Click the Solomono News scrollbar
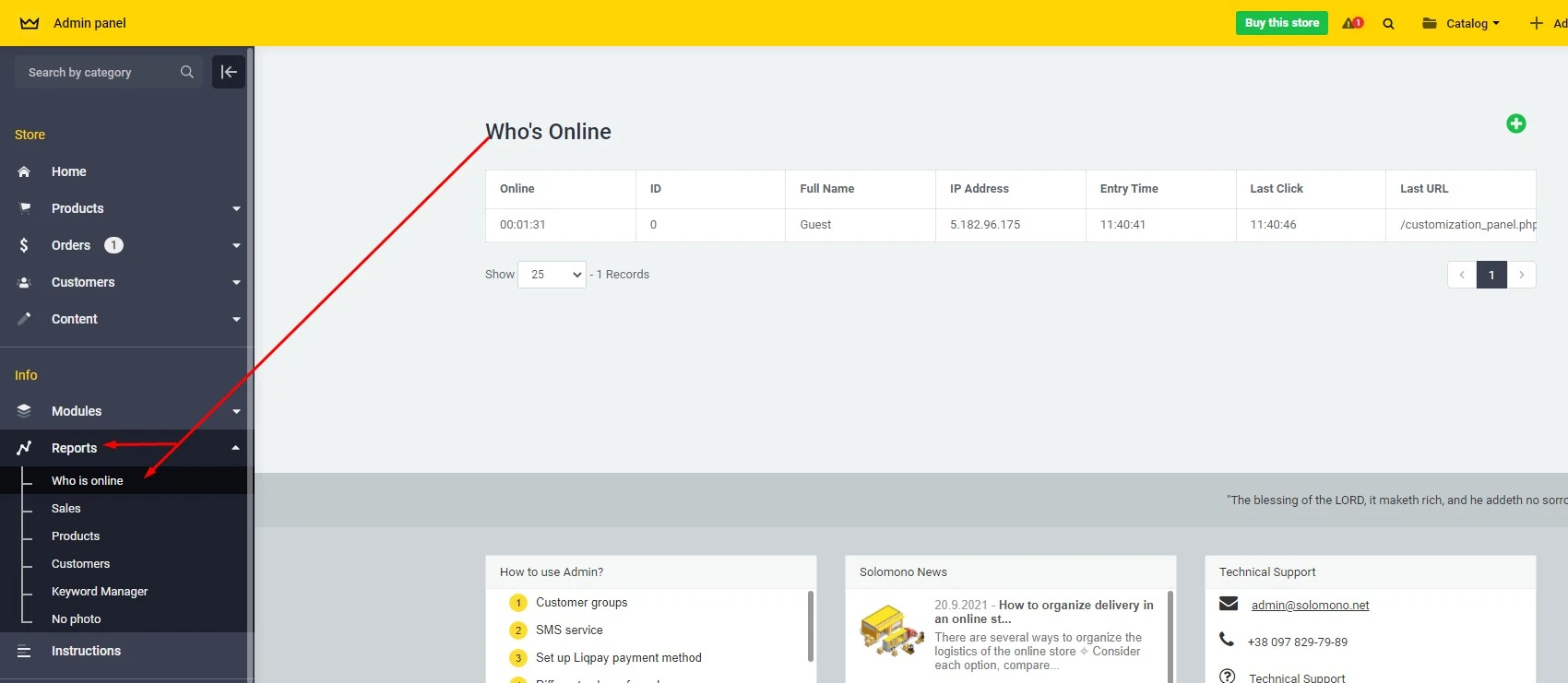Screen dimensions: 1568x683 pos(1170,636)
